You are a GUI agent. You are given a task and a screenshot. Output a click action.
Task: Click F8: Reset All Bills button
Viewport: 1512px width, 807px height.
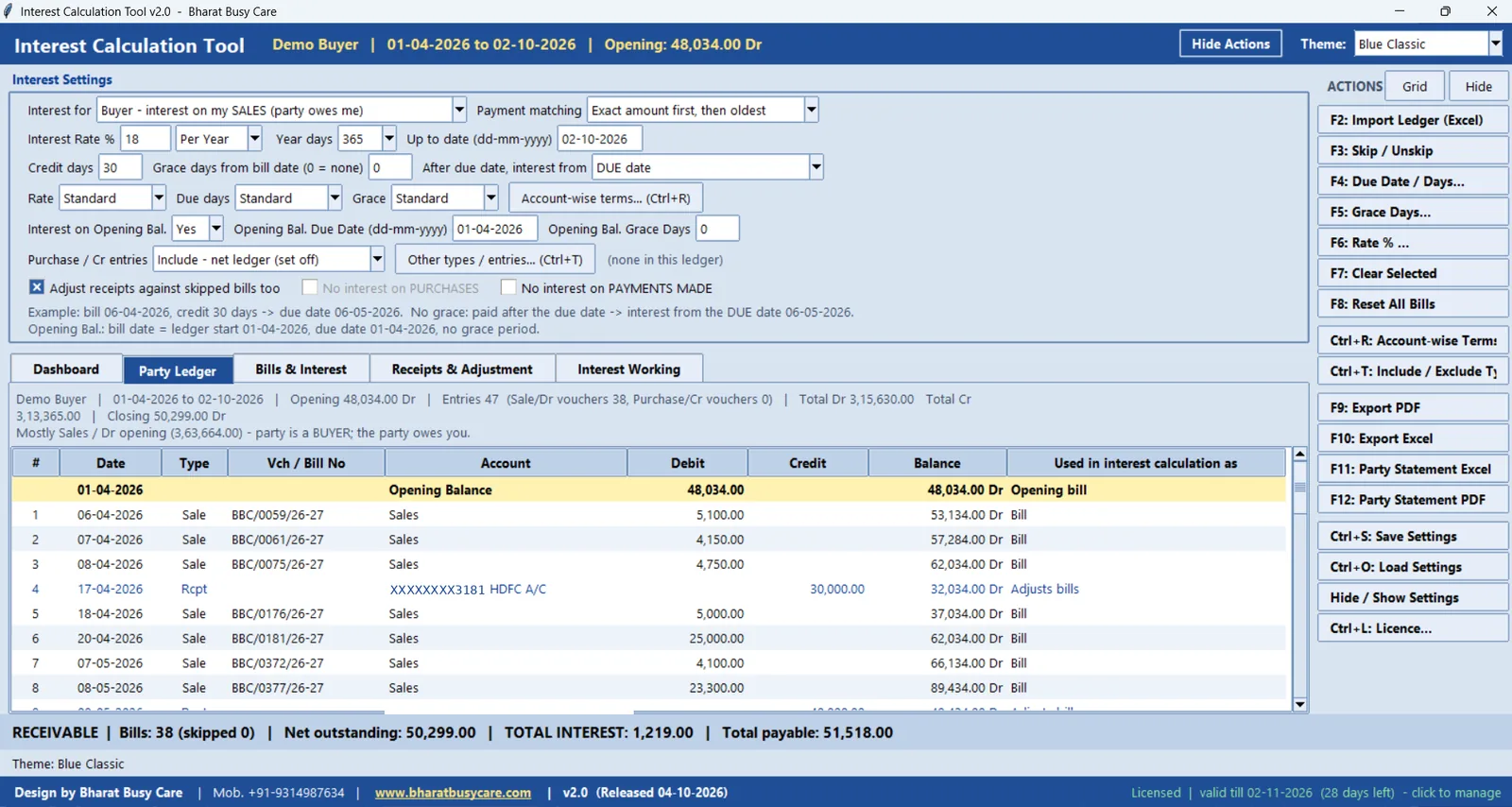1413,303
